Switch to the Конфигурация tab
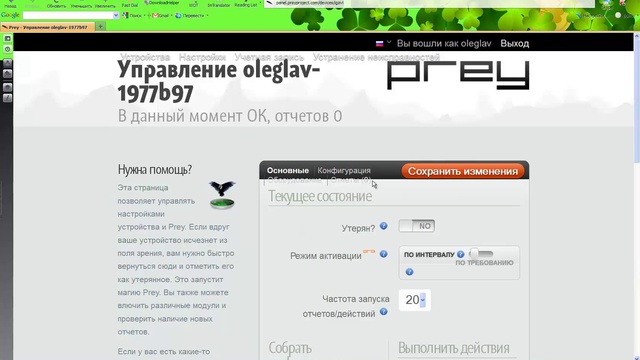The image size is (640, 360). pyautogui.click(x=344, y=171)
